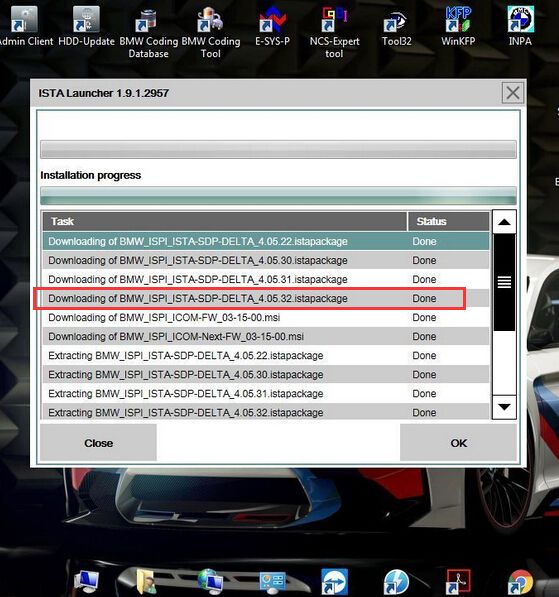The image size is (559, 597).
Task: Grab the task list scrollbar thumb
Action: 504,282
